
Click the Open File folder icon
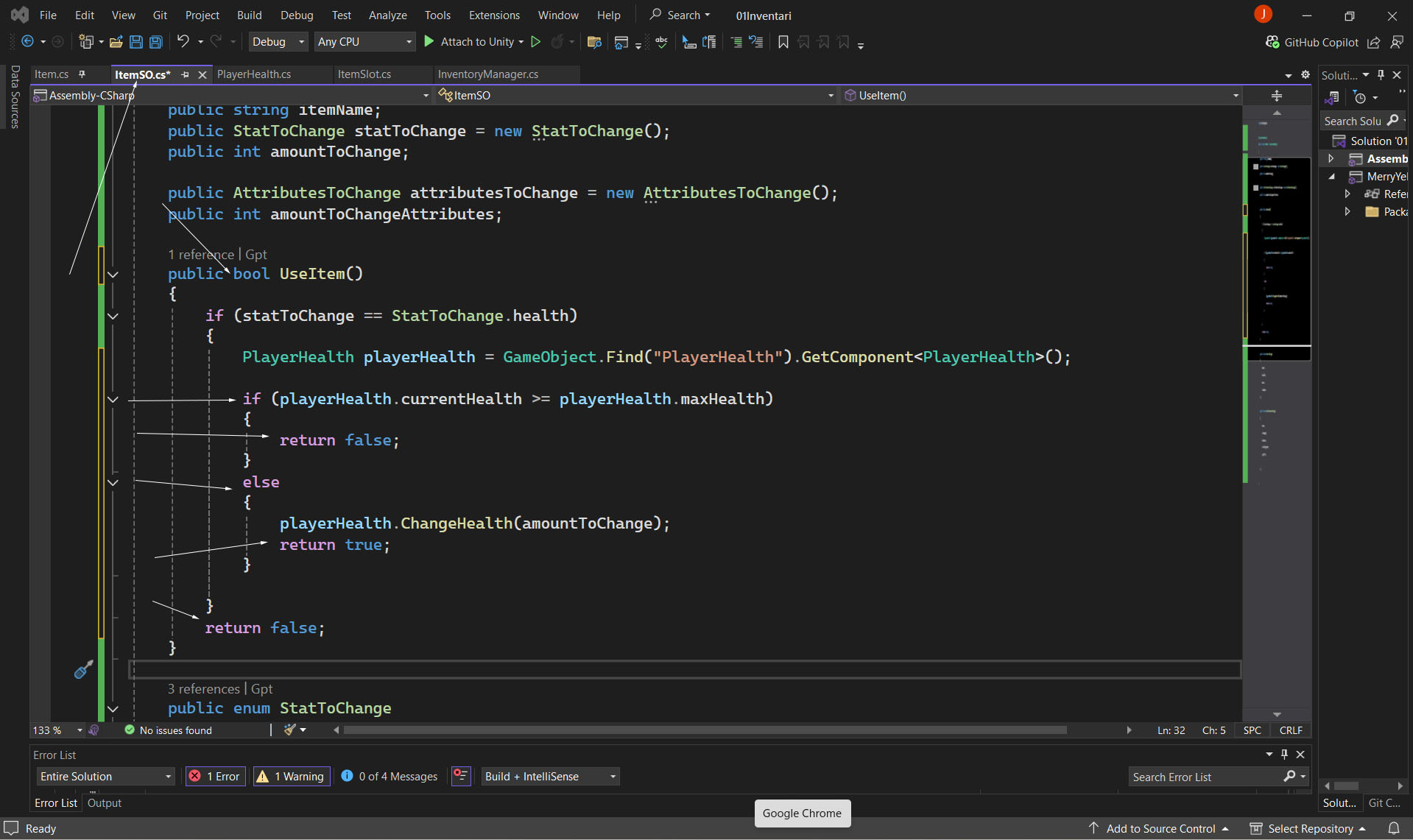[116, 42]
